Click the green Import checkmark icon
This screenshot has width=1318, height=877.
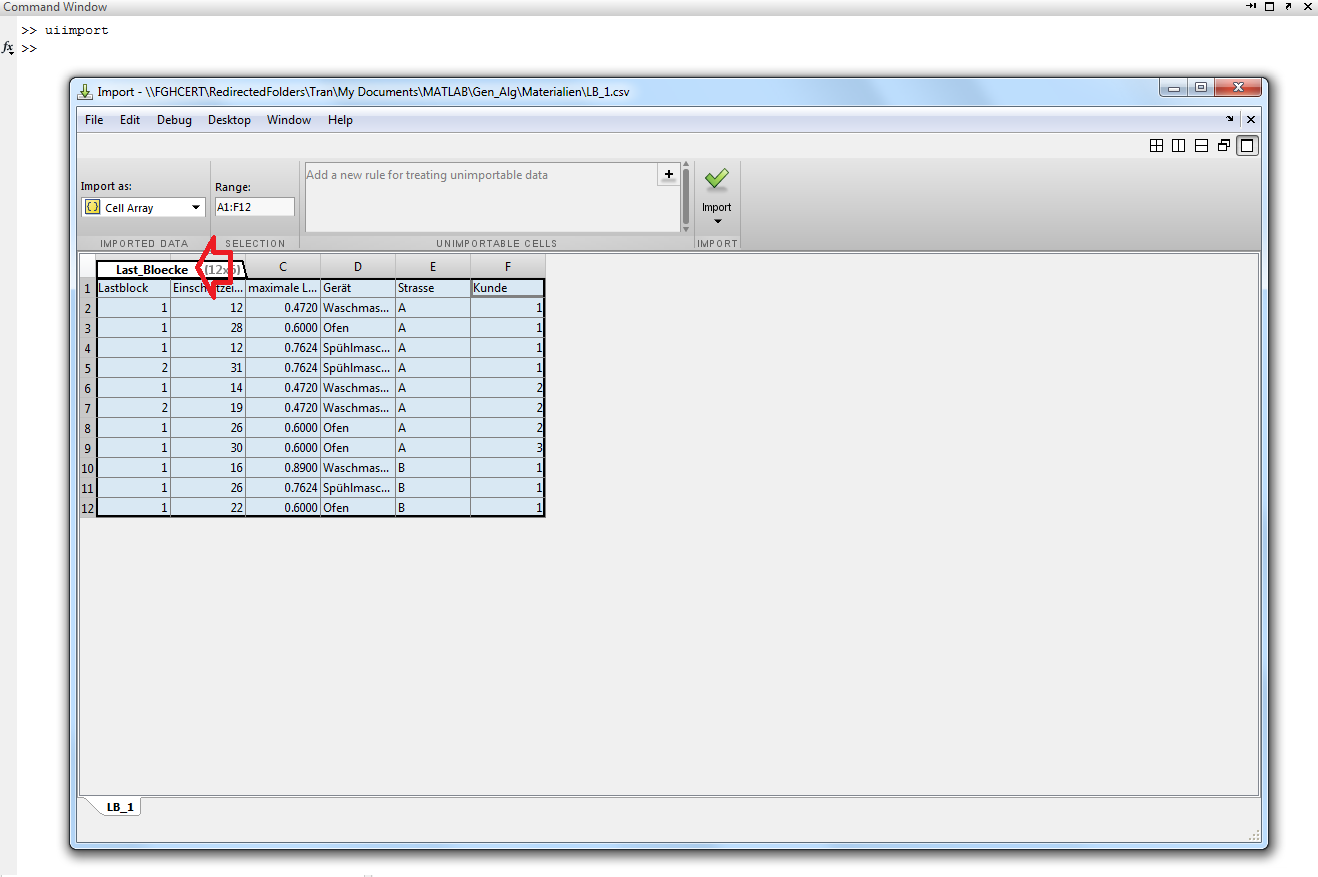point(716,180)
